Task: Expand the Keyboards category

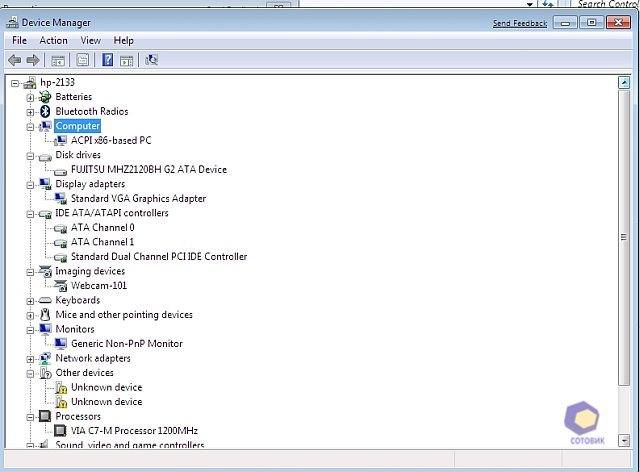Action: (x=31, y=300)
